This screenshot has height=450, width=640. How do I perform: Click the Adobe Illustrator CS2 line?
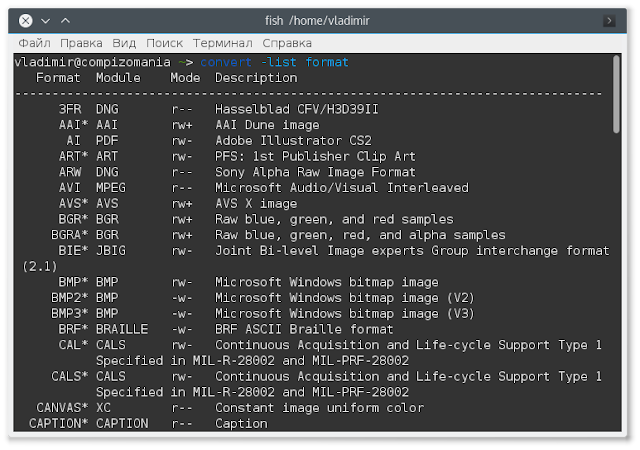(293, 141)
